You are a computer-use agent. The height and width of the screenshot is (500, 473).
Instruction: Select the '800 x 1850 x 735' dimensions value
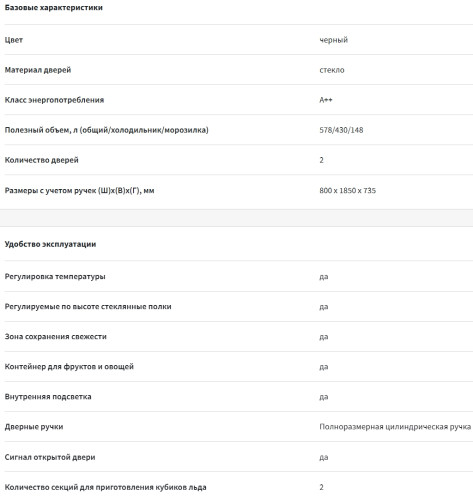347,191
